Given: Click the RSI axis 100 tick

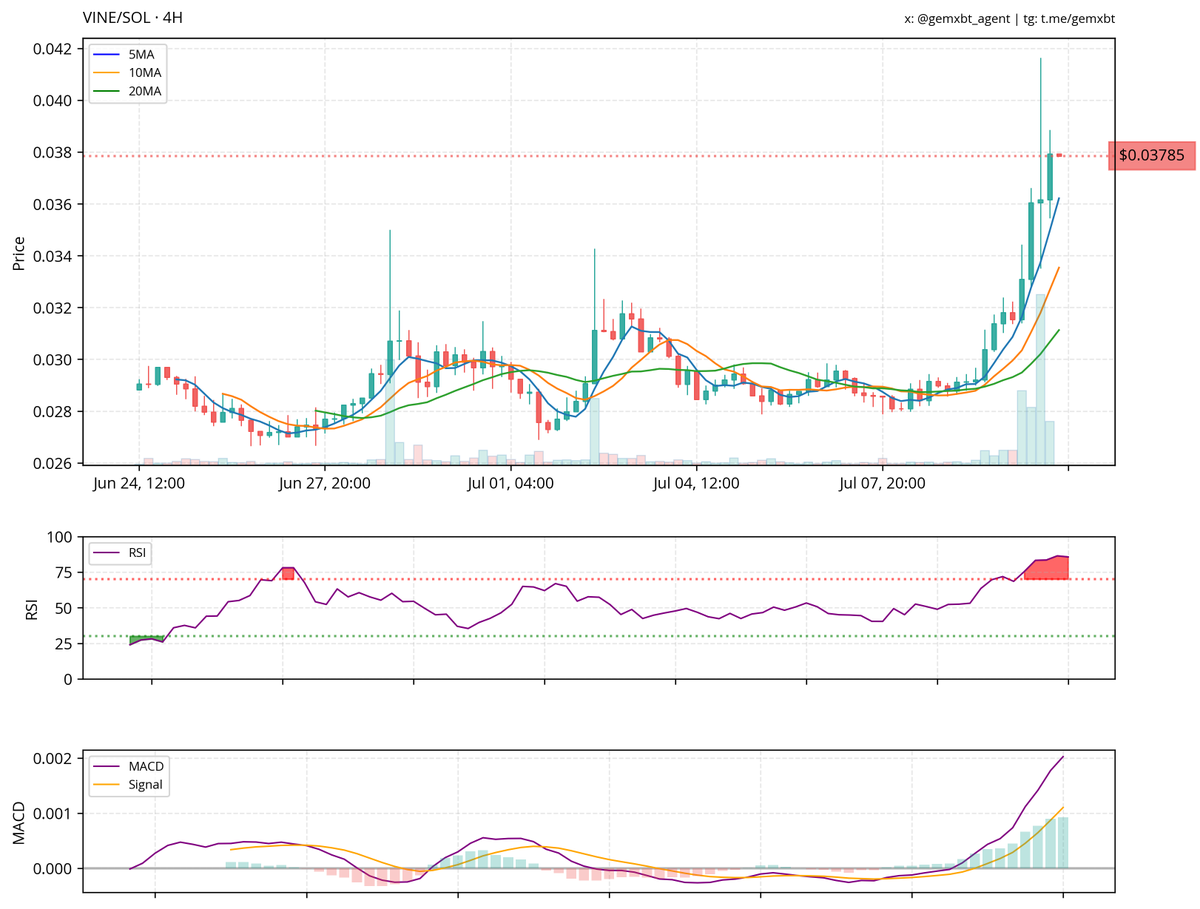Looking at the screenshot, I should [58, 538].
